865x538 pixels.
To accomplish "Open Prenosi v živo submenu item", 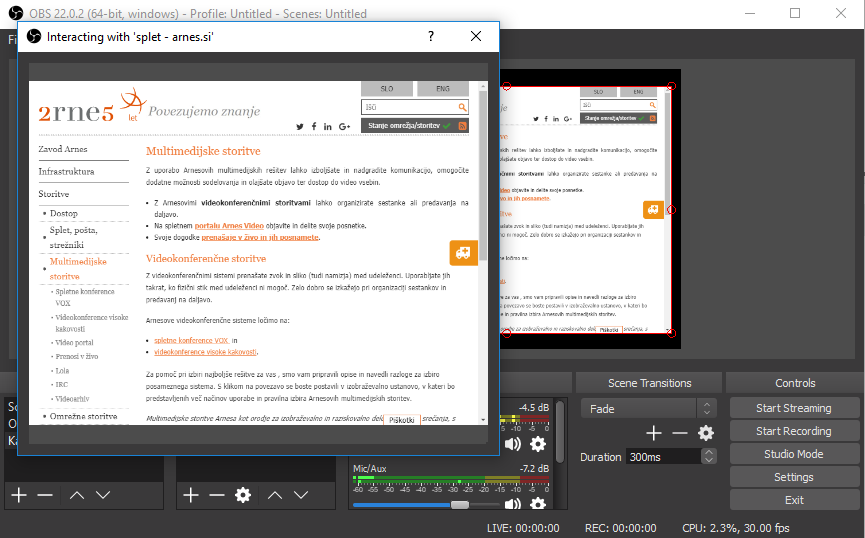I will tap(77, 356).
